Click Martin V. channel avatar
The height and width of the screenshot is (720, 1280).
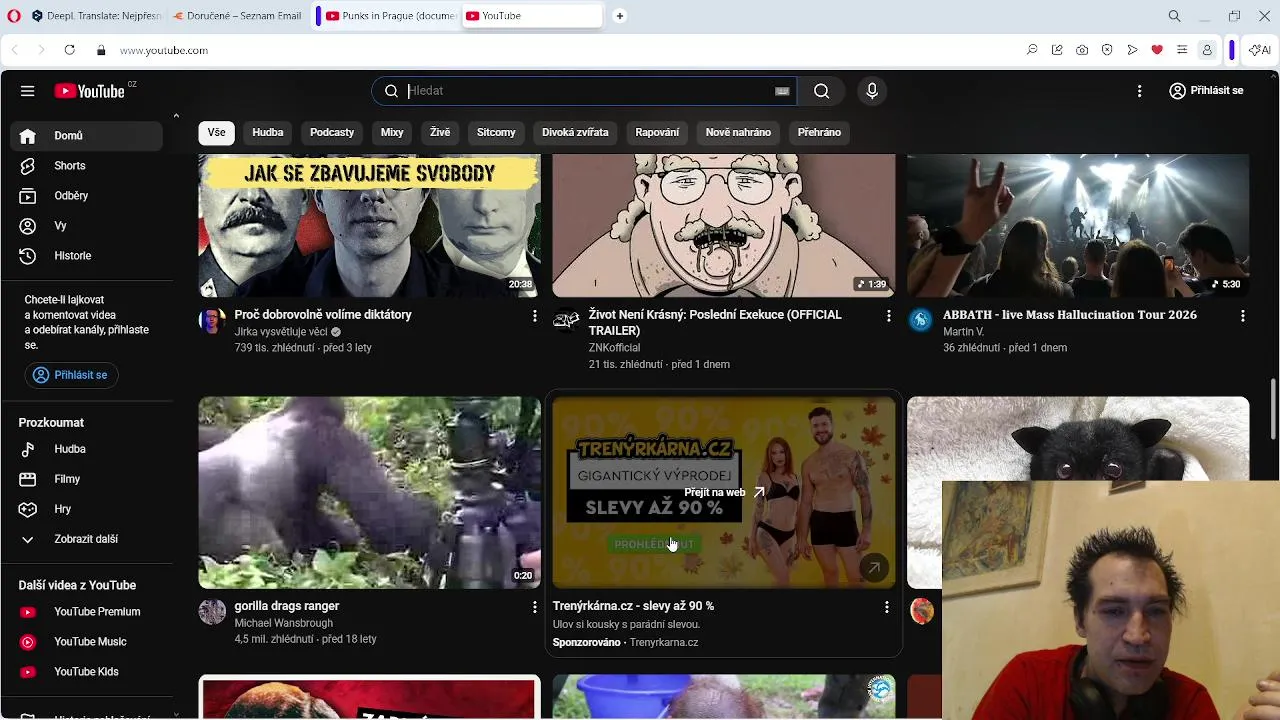[920, 320]
